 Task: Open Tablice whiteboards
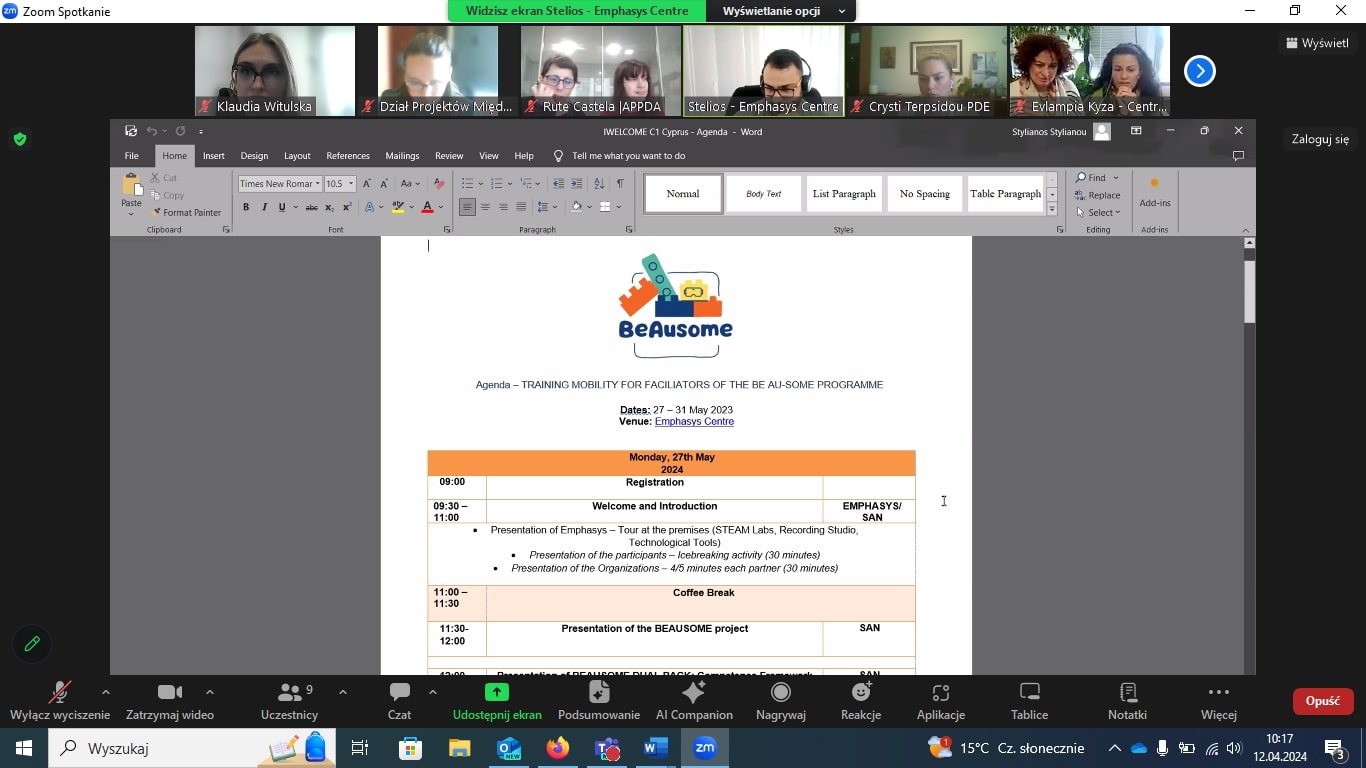click(1029, 702)
